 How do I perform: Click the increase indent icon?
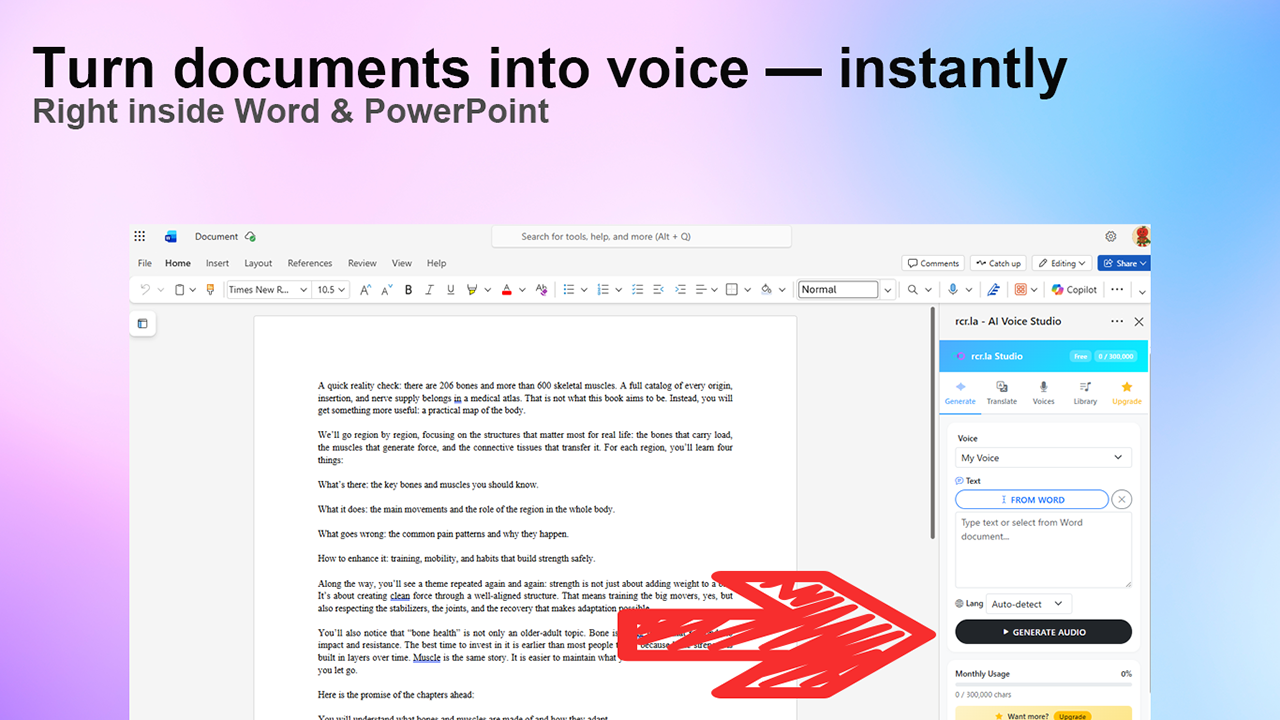[680, 290]
